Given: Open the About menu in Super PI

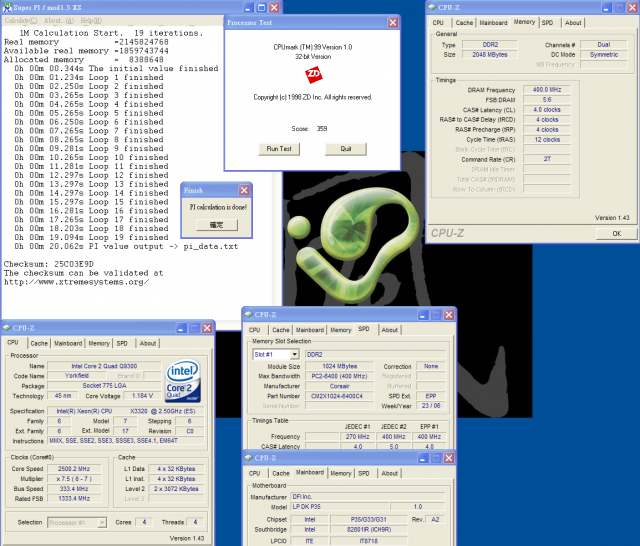Looking at the screenshot, I should [x=59, y=20].
